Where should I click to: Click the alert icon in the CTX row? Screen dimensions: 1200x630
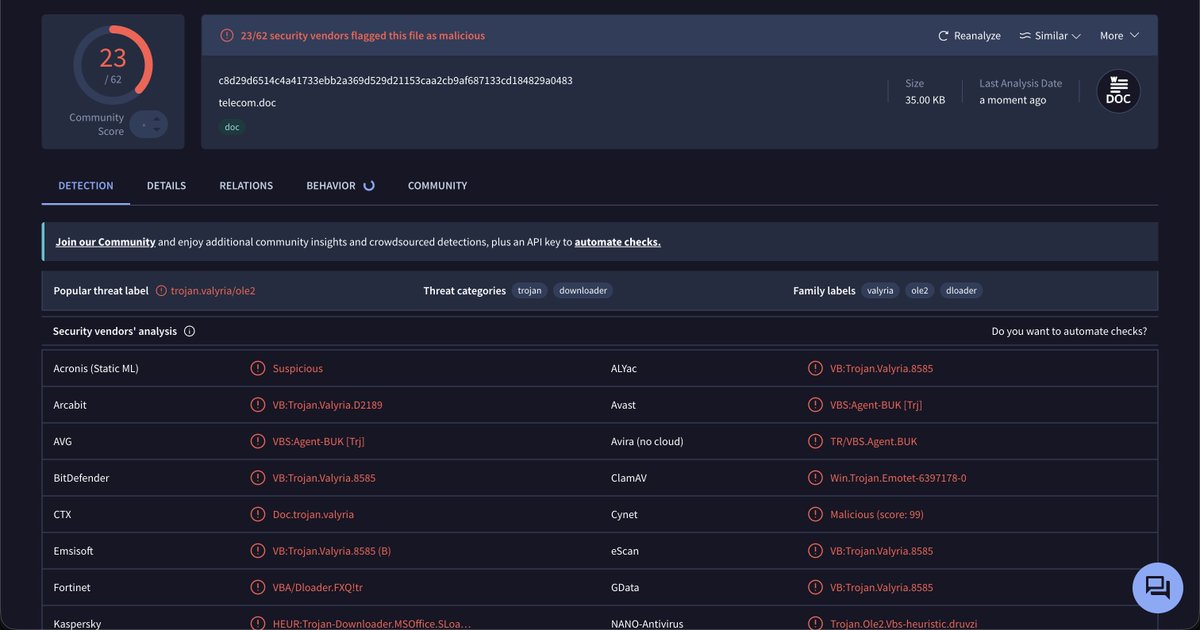click(x=258, y=515)
